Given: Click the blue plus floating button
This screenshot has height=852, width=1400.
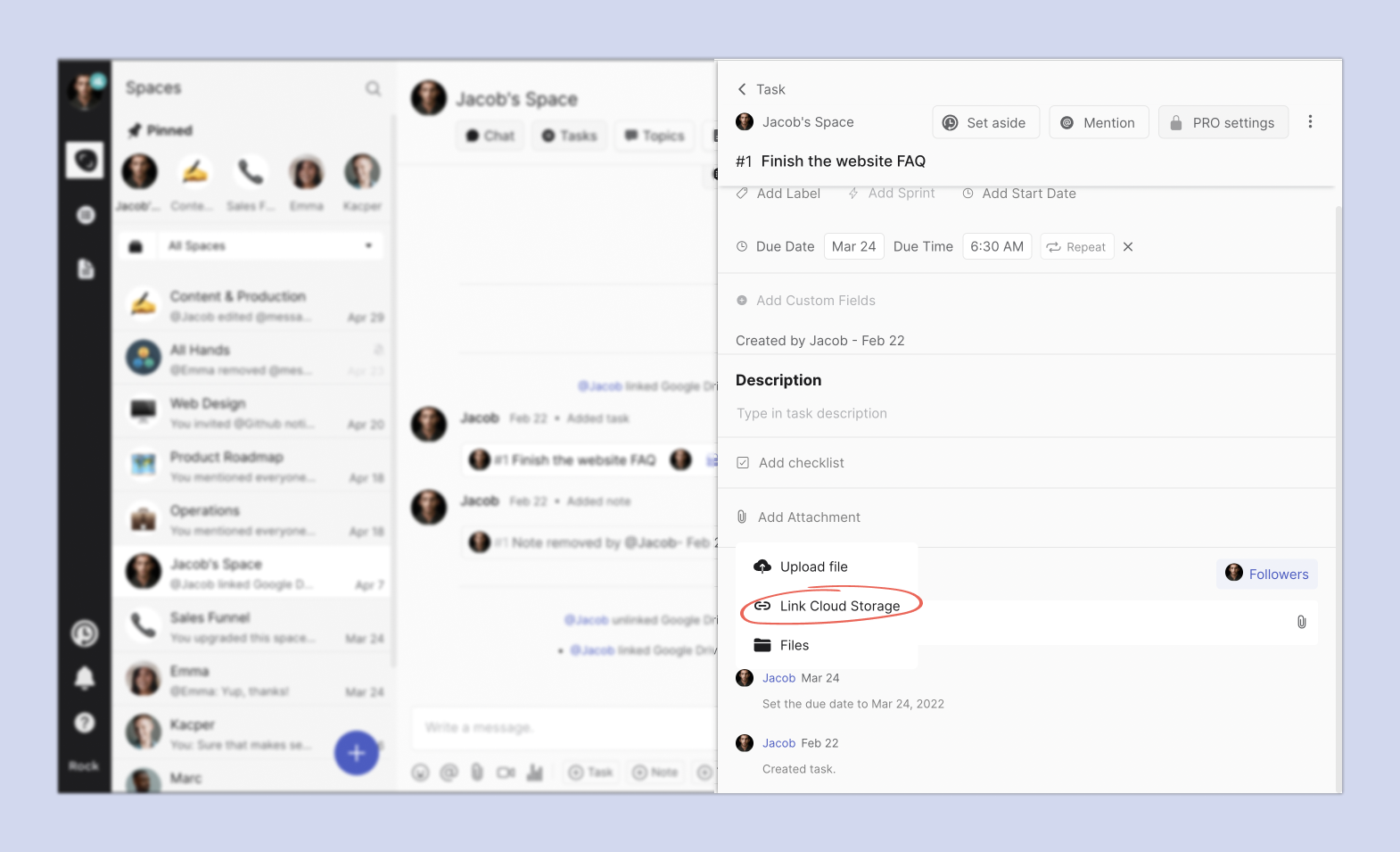Looking at the screenshot, I should tap(357, 753).
